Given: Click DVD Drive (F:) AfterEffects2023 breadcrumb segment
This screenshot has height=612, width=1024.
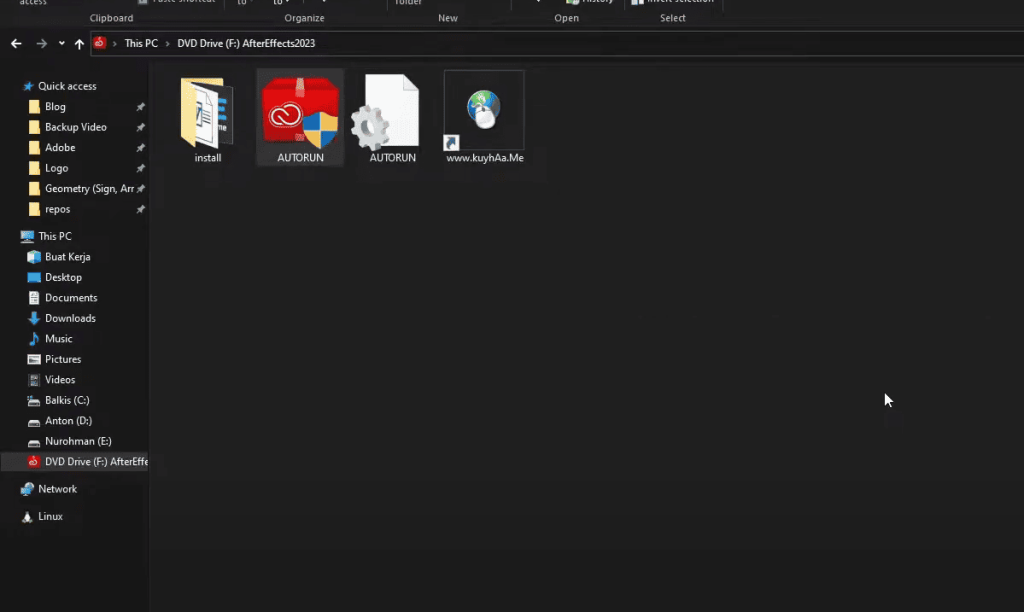Looking at the screenshot, I should (x=246, y=44).
